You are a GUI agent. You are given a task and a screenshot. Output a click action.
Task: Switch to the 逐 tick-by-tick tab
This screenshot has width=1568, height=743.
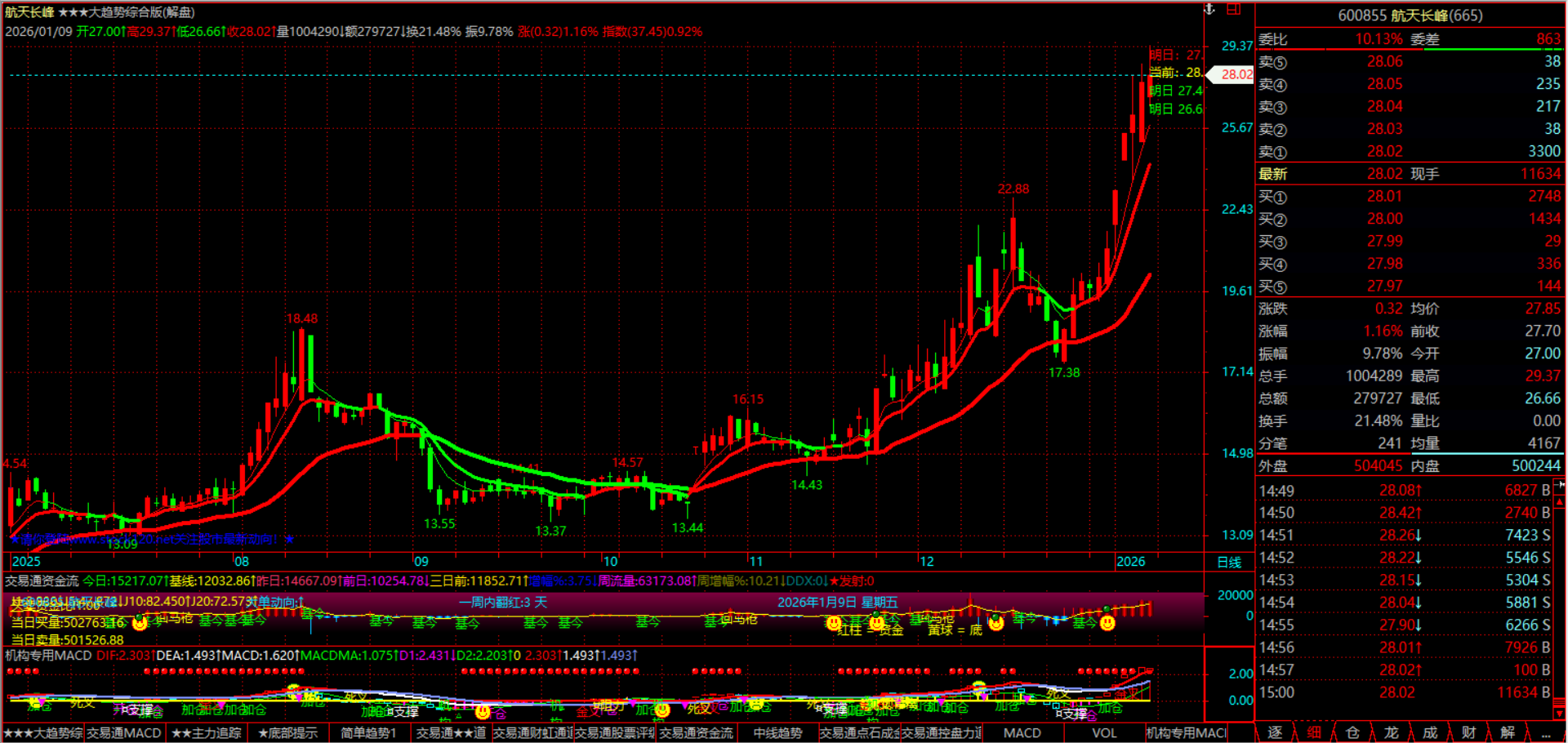(x=1275, y=732)
